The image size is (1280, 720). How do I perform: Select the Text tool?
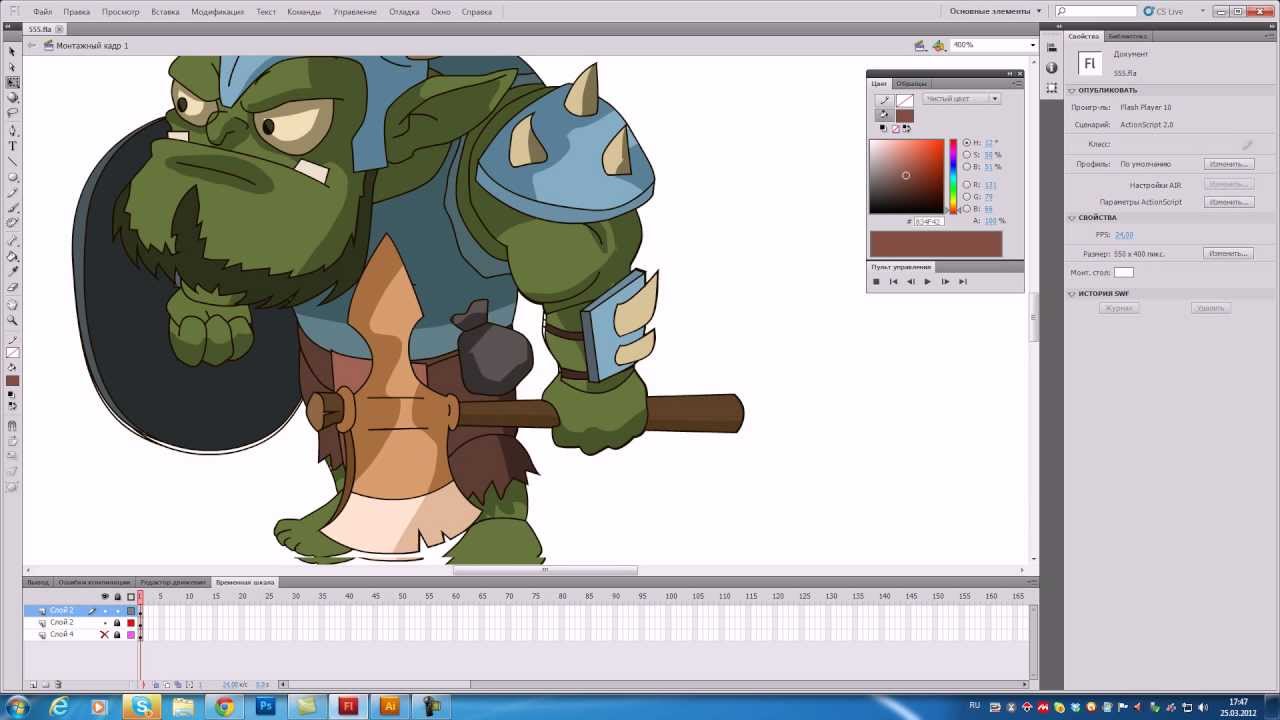point(12,146)
